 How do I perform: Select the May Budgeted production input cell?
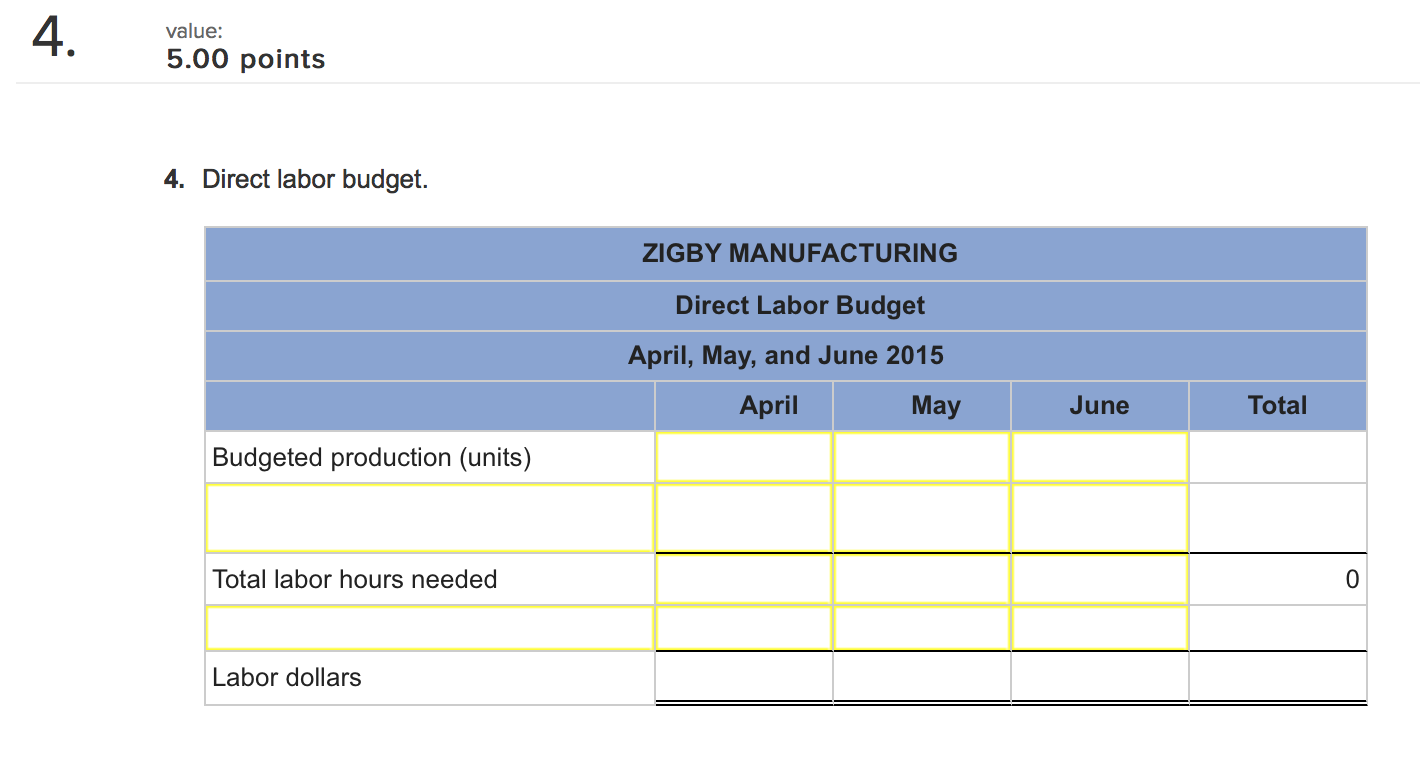pyautogui.click(x=922, y=457)
